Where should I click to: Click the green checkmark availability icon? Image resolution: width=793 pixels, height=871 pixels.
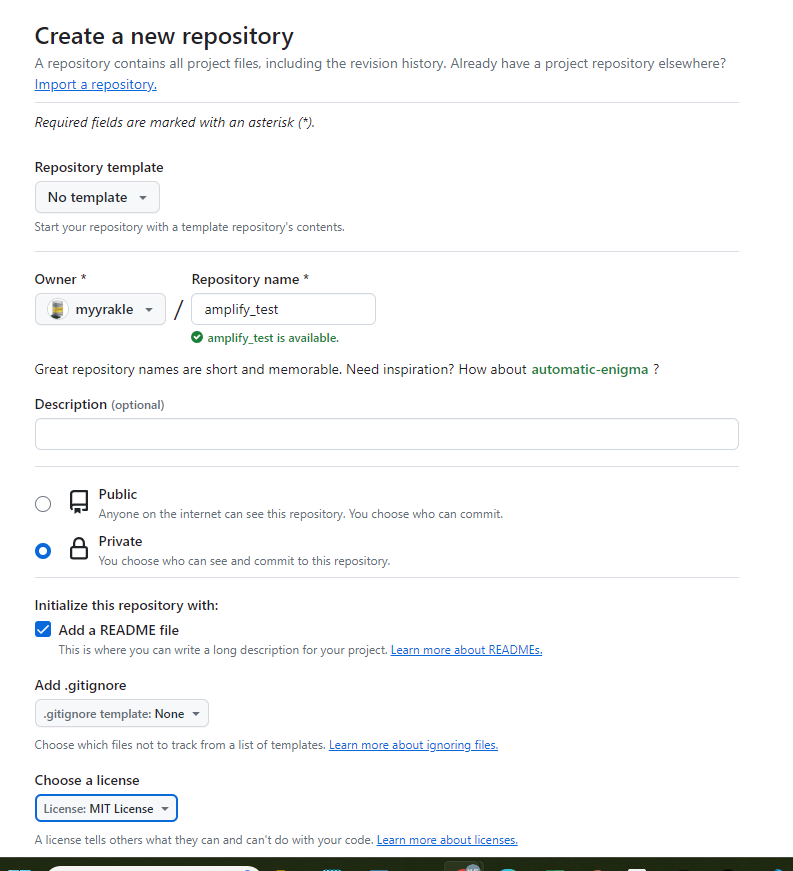point(198,338)
